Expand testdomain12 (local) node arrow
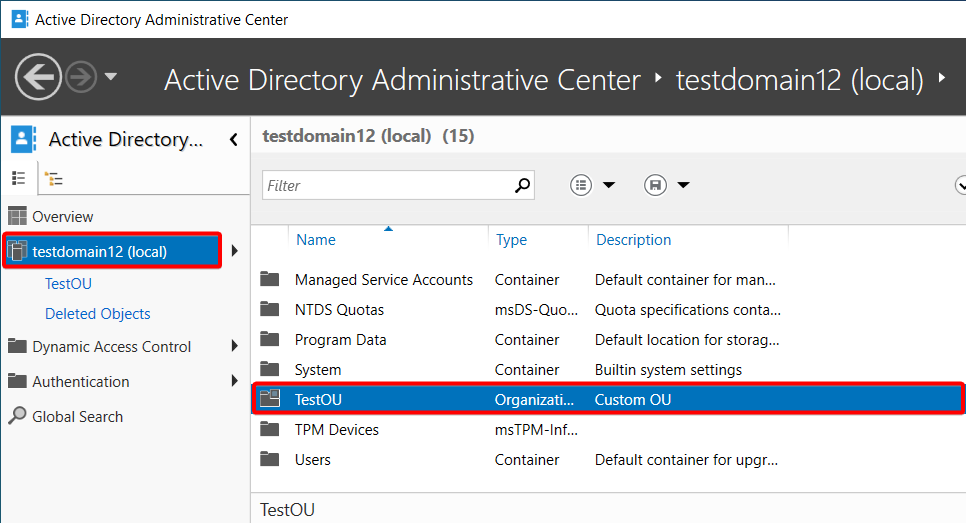Viewport: 966px width, 523px height. (x=235, y=251)
